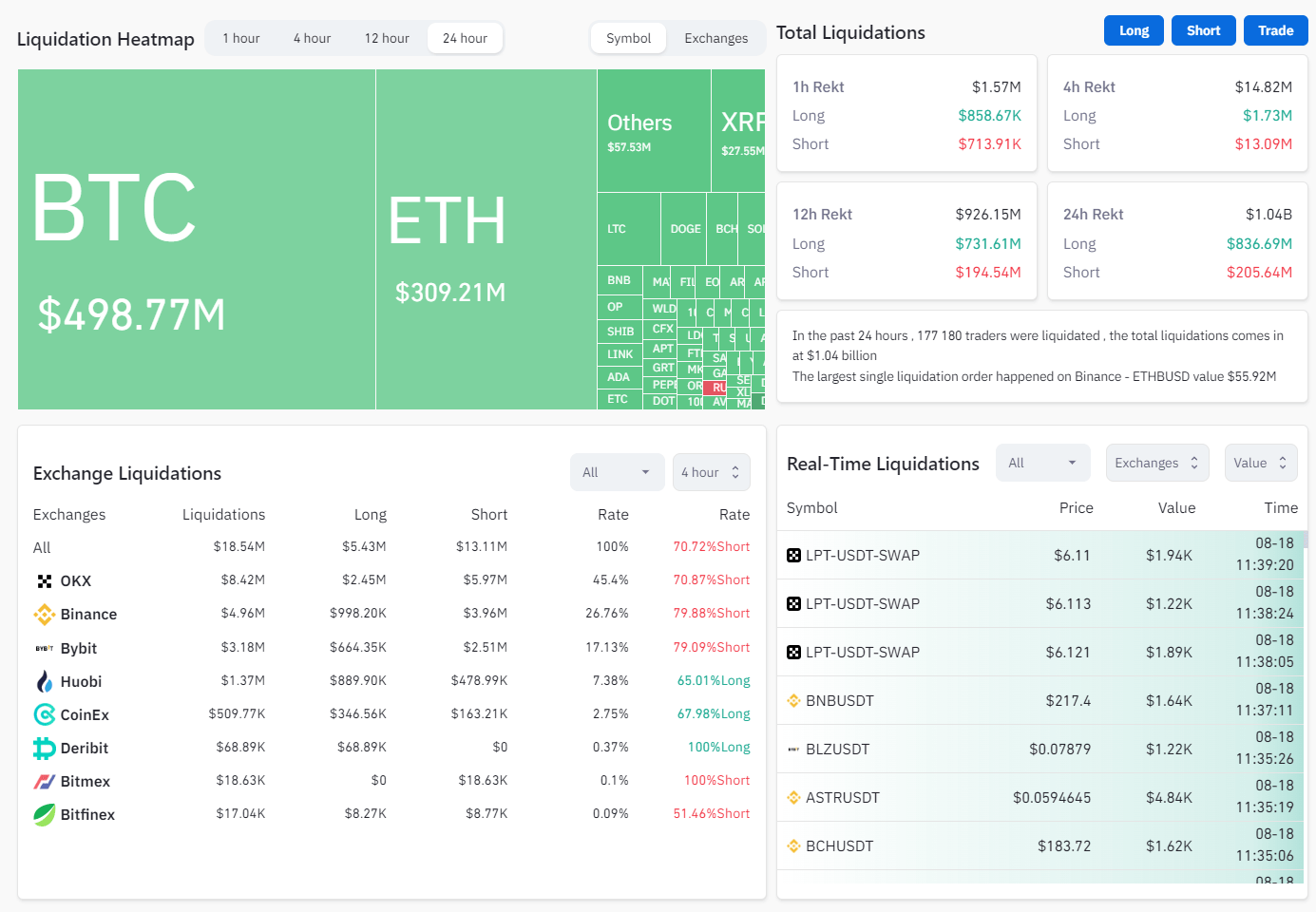1316x912 pixels.
Task: Click the Liquidations column header
Action: point(223,514)
